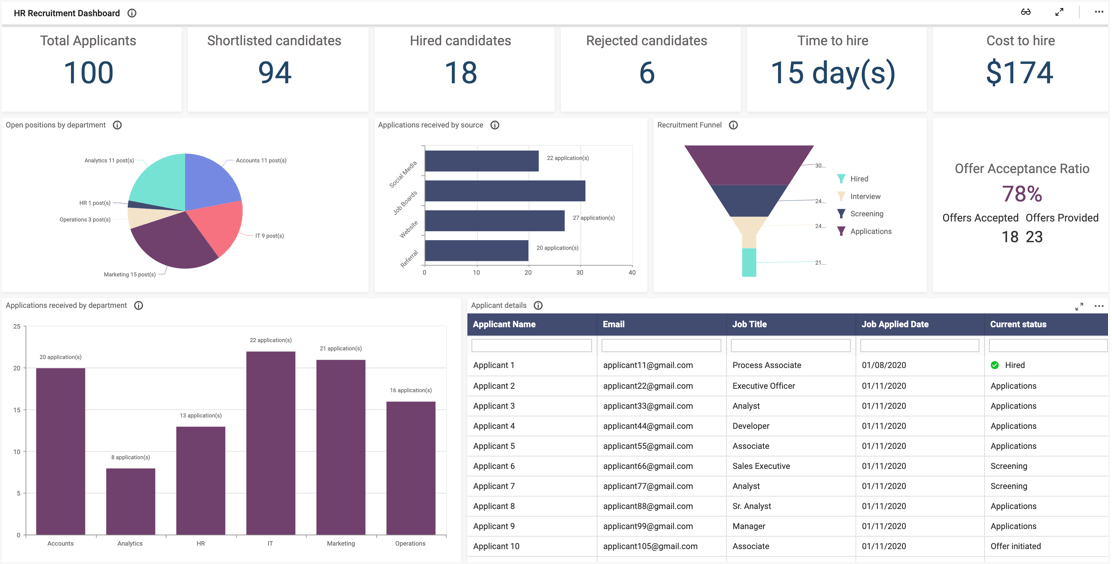Open the dashboard more options ellipsis menu

coord(1098,12)
